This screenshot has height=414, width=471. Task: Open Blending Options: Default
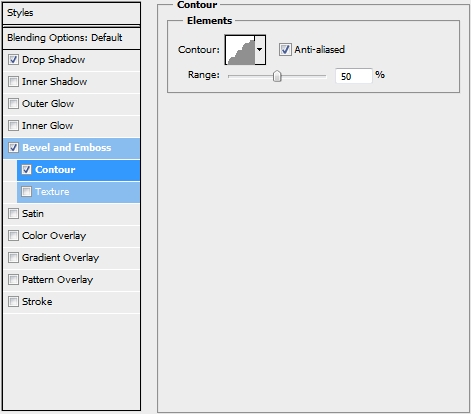pyautogui.click(x=71, y=38)
